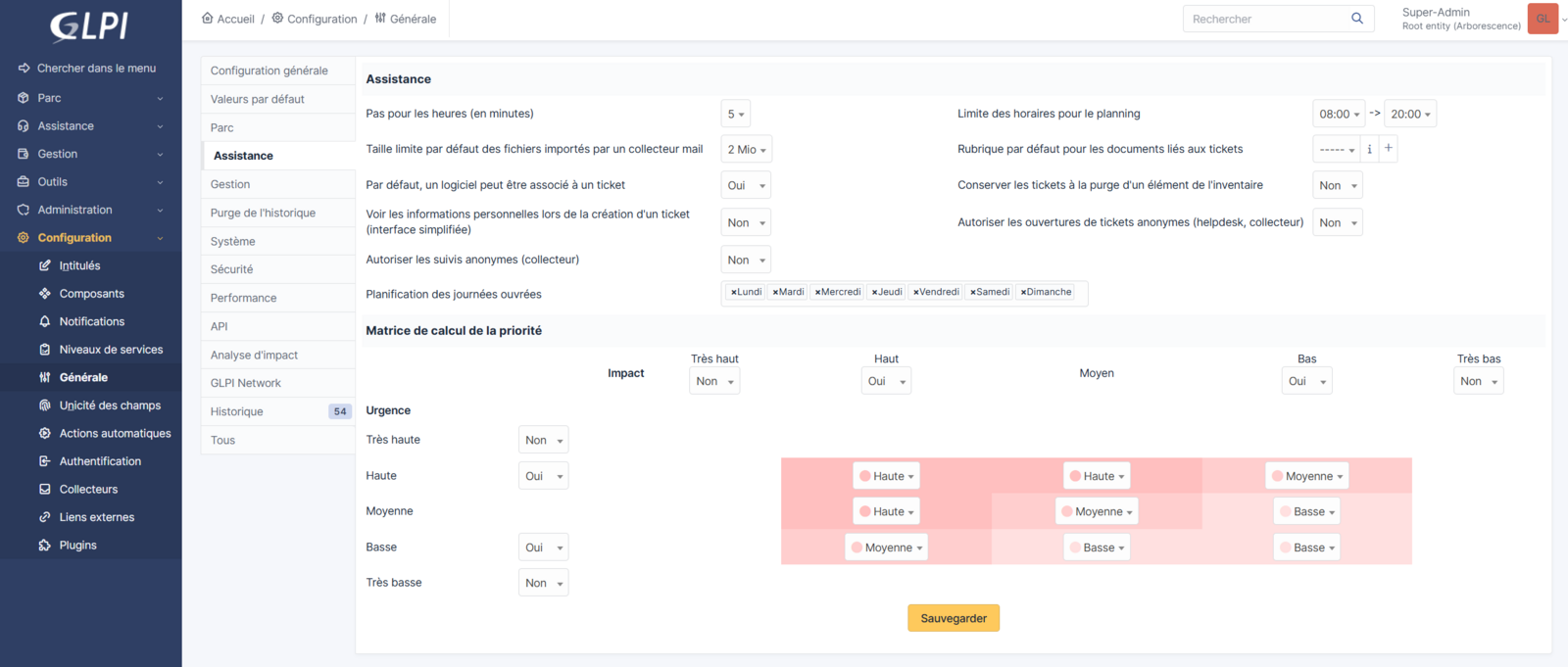Viewport: 1568px width, 667px height.
Task: Click the GLPI logo in the sidebar
Action: (x=89, y=26)
